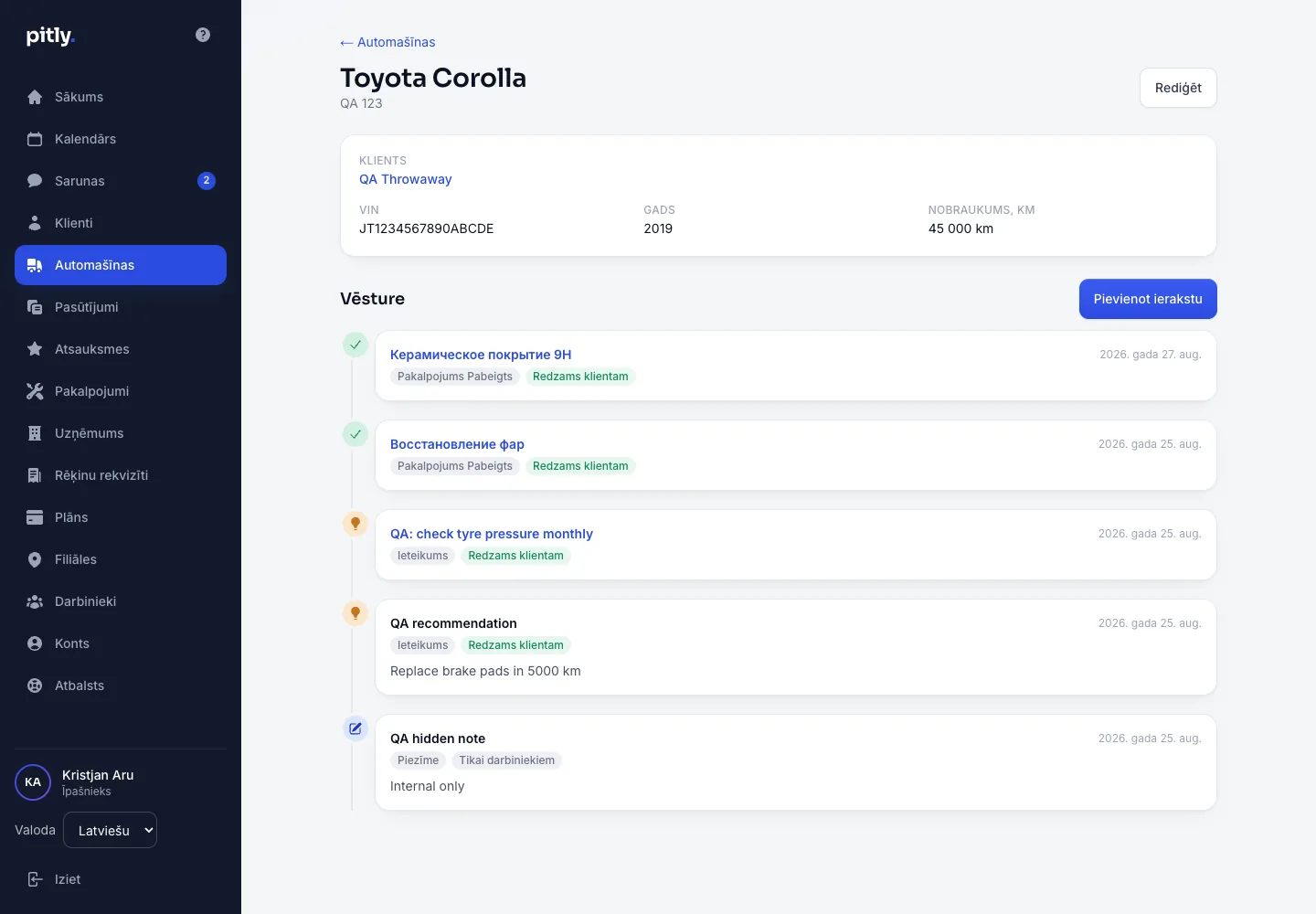
Task: Click the green checkmark for Керамическое покрытие 9H
Action: pyautogui.click(x=356, y=345)
